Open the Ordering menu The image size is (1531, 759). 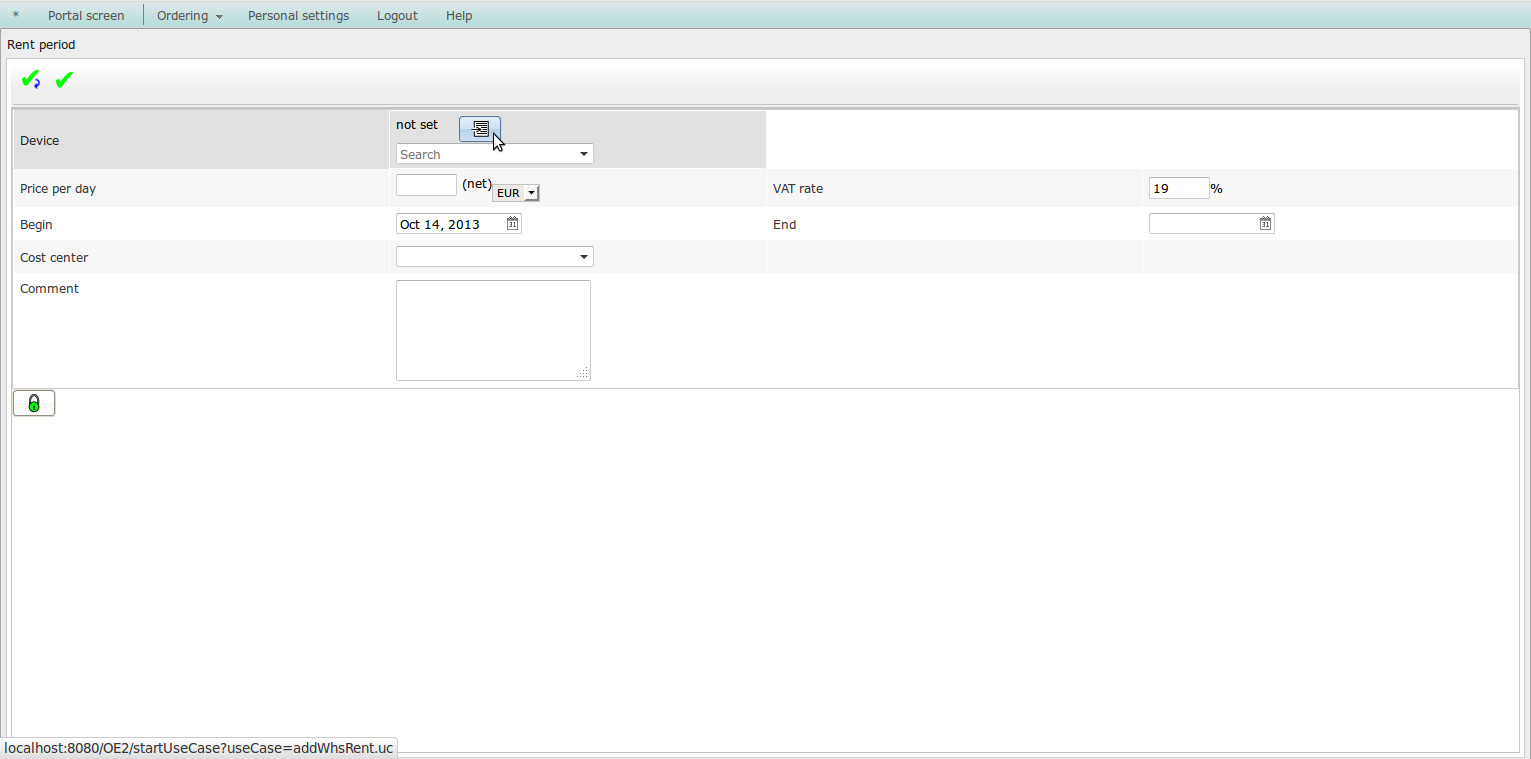[189, 16]
